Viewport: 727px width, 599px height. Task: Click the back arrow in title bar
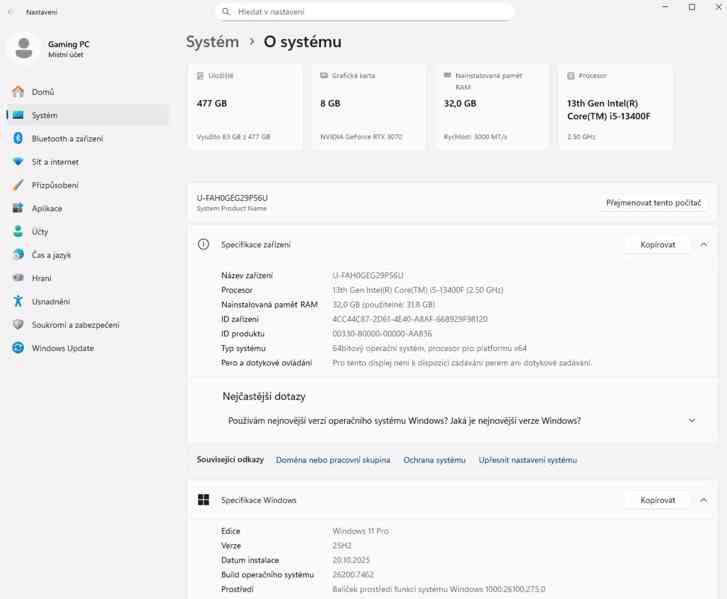pyautogui.click(x=11, y=12)
